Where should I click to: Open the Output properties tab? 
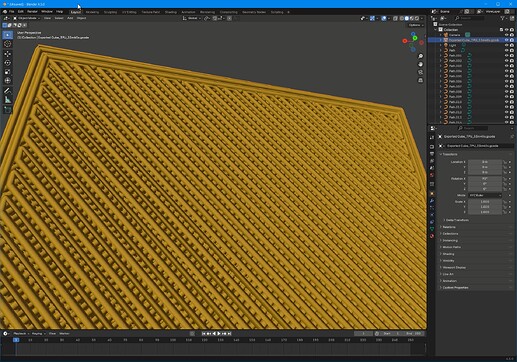[432, 154]
